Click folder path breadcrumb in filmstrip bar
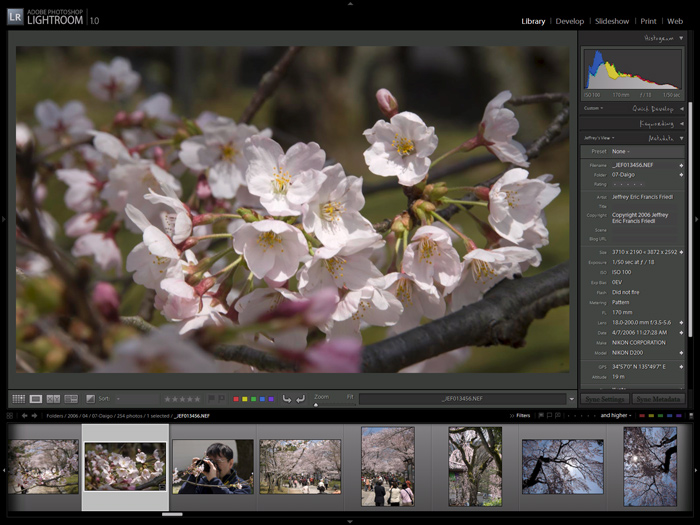 coord(128,416)
